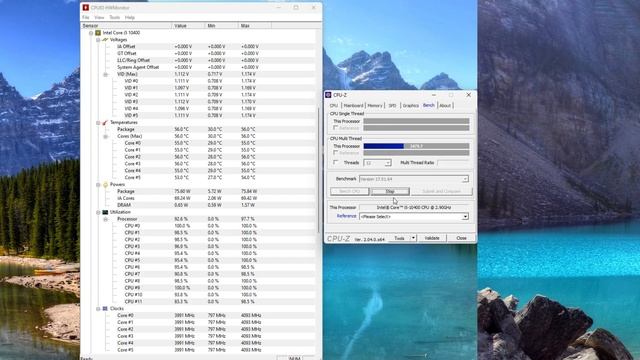
Task: Select the IA Cores power row
Action: (198, 198)
